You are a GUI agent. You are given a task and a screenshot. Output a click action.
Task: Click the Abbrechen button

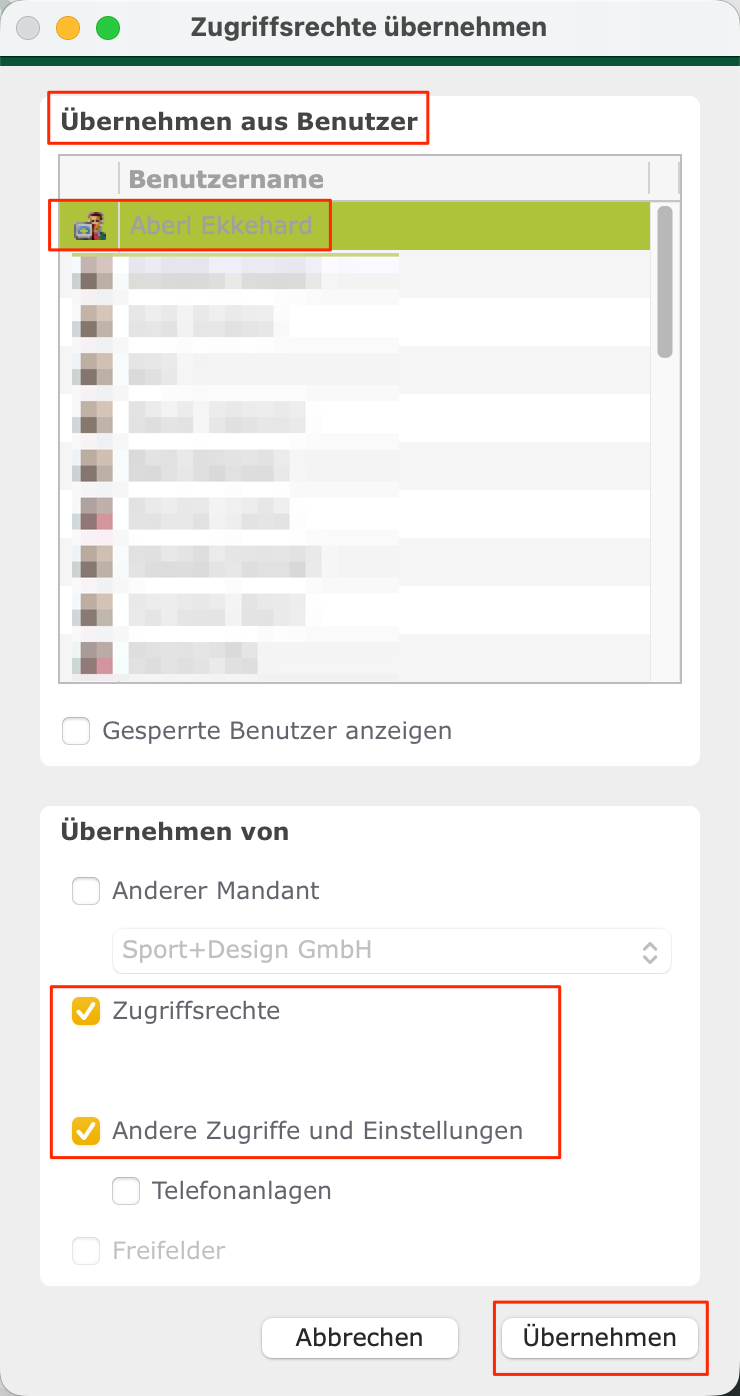(x=360, y=1338)
